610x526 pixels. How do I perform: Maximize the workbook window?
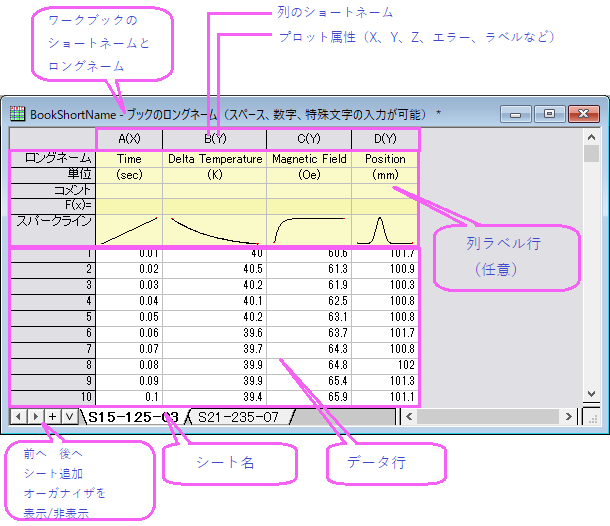[549, 114]
